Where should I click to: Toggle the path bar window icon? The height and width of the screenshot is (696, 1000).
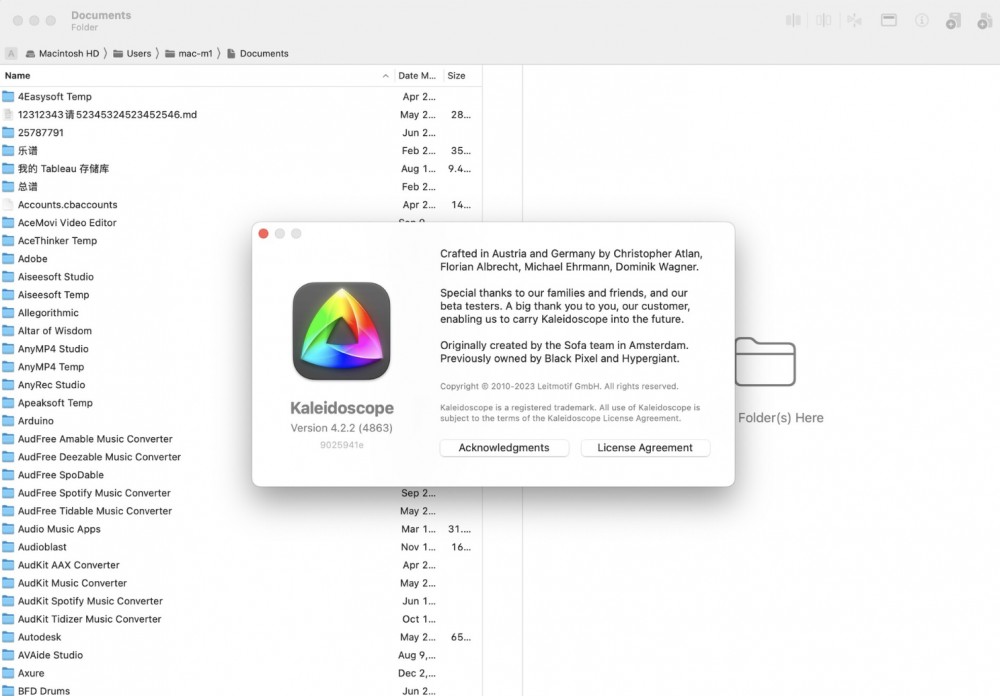coord(888,20)
